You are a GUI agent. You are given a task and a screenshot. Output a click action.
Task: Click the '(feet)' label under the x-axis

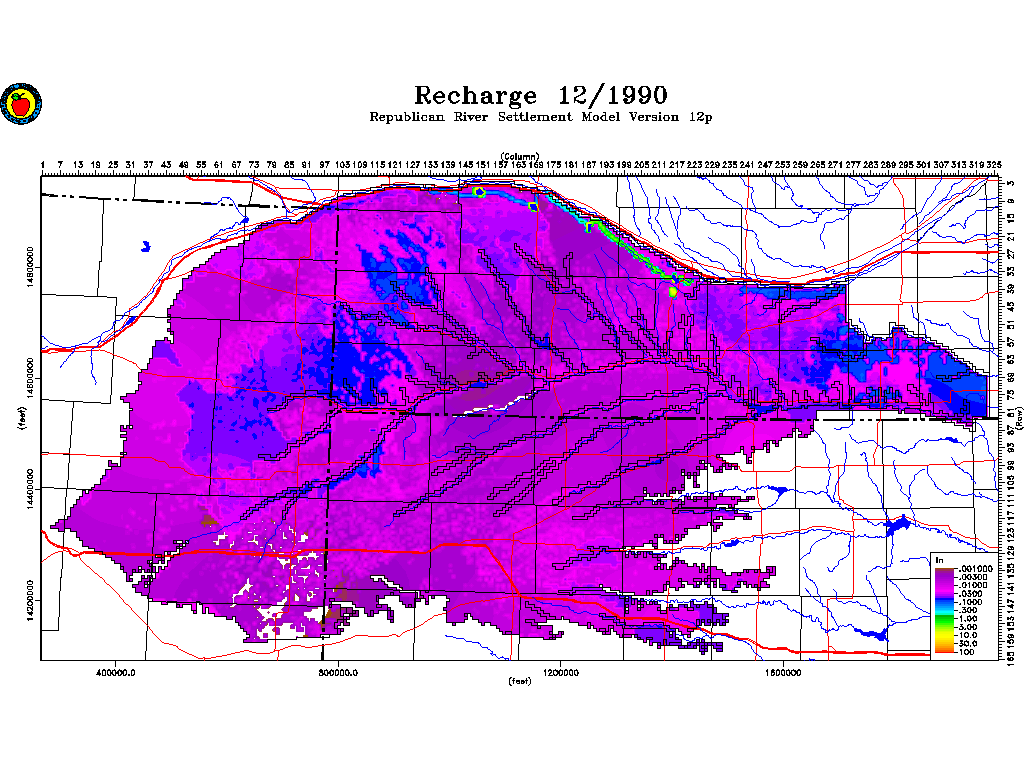520,681
